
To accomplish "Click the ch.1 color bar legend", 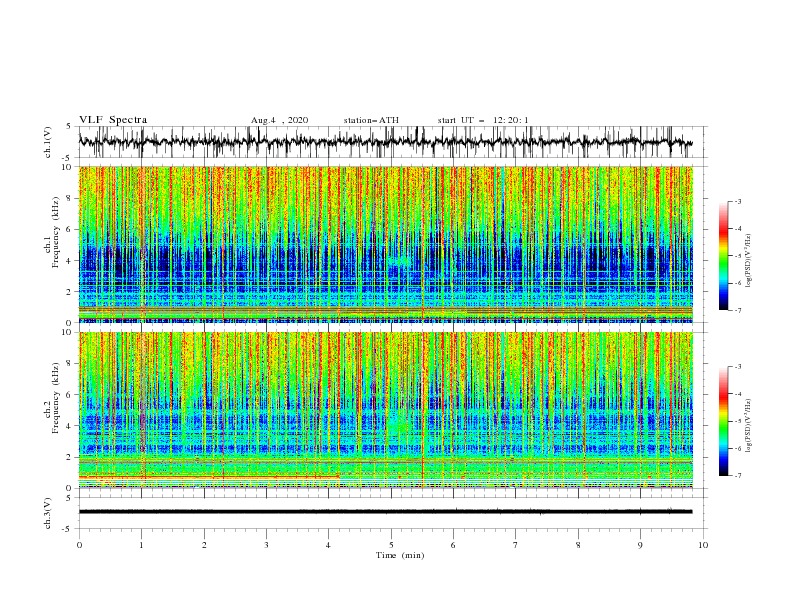I will (723, 255).
